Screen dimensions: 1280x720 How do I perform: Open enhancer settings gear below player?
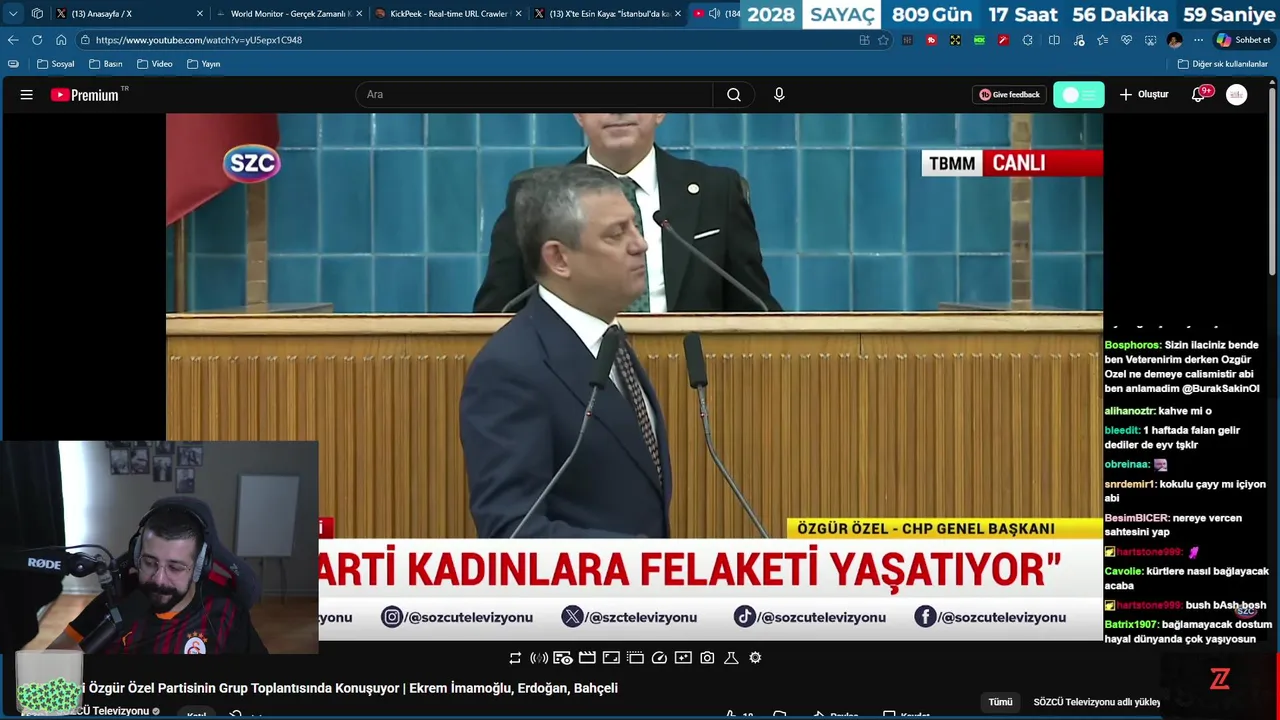pyautogui.click(x=755, y=658)
